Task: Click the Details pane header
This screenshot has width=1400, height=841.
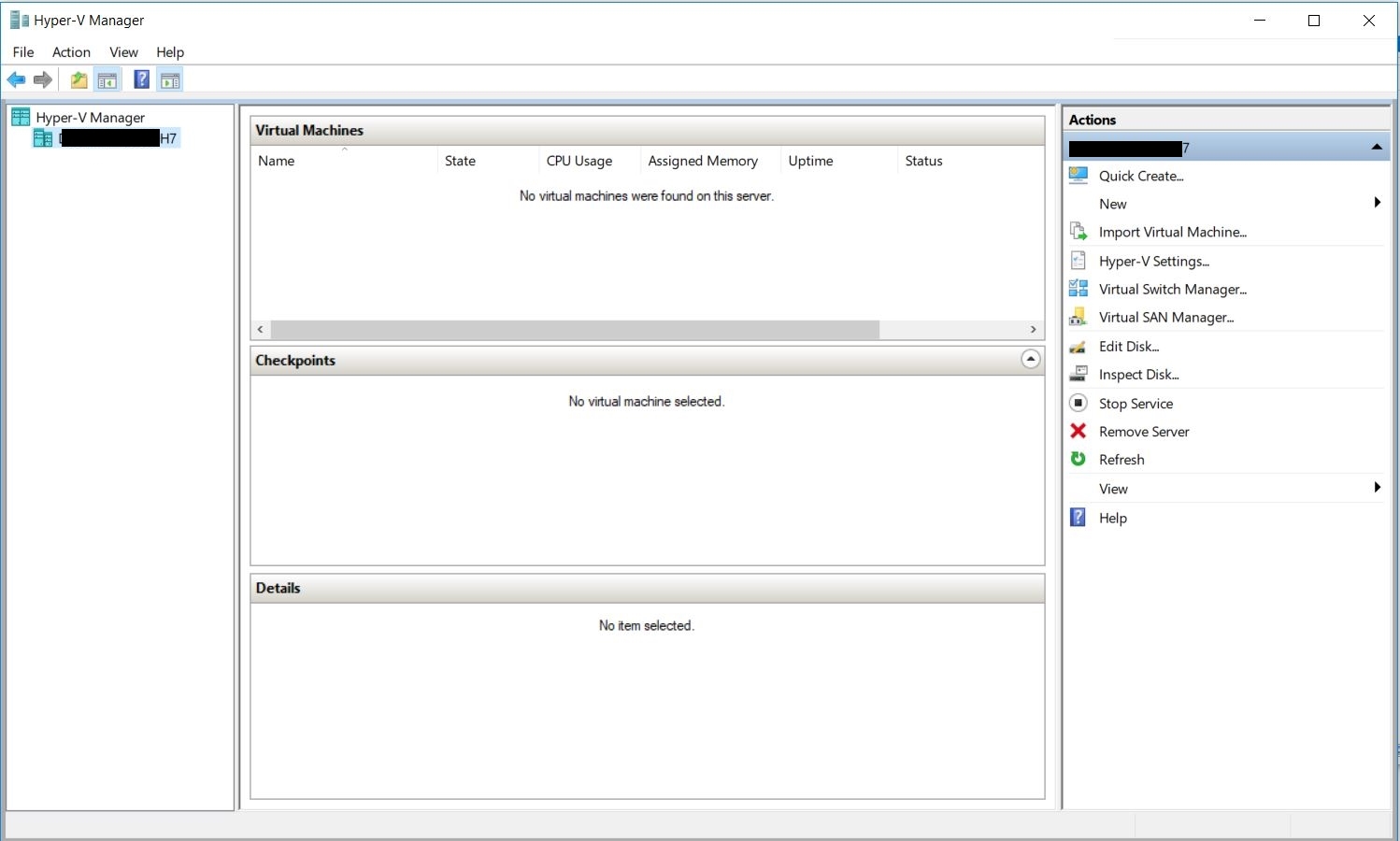Action: click(x=647, y=588)
